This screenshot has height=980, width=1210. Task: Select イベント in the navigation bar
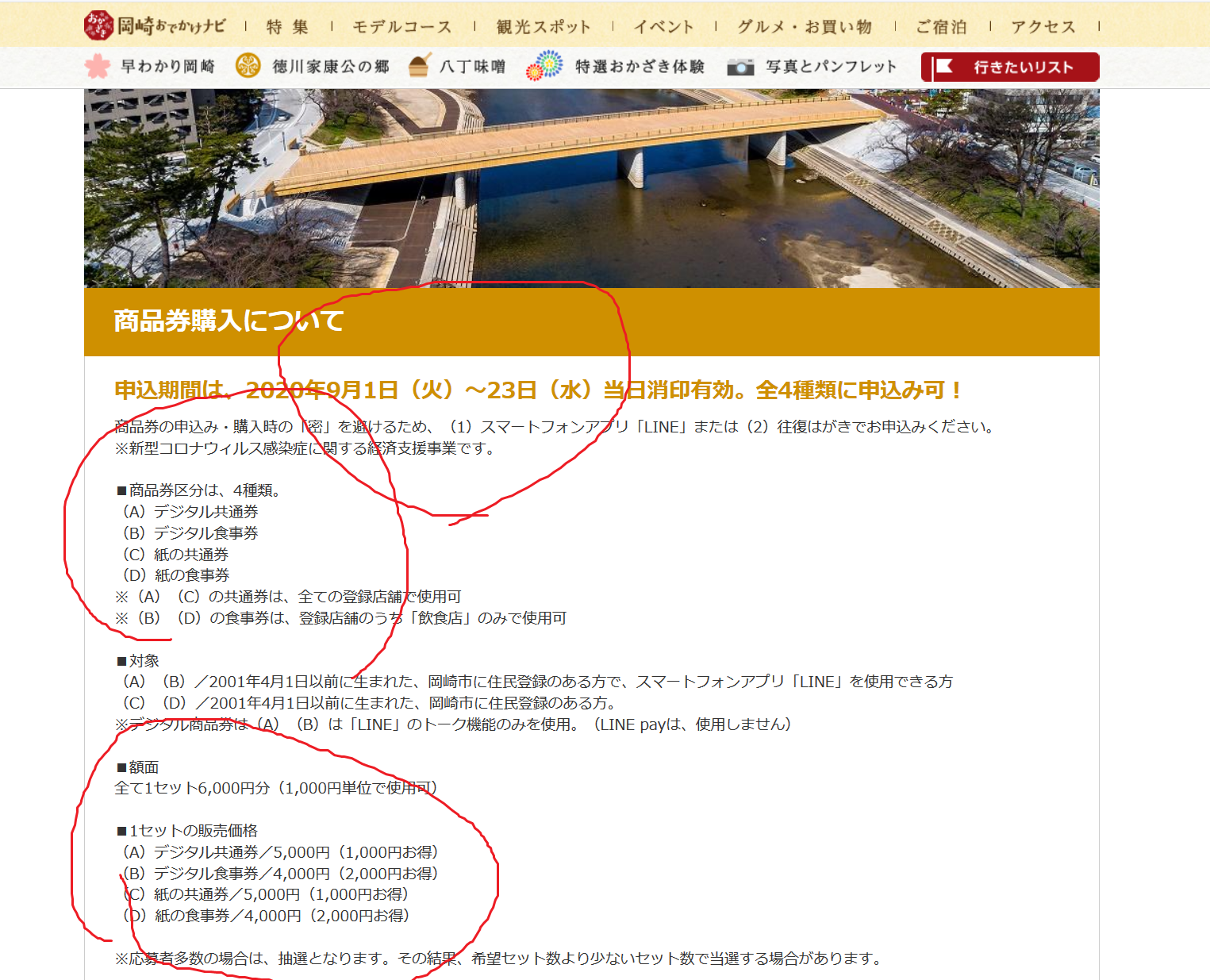[x=663, y=27]
